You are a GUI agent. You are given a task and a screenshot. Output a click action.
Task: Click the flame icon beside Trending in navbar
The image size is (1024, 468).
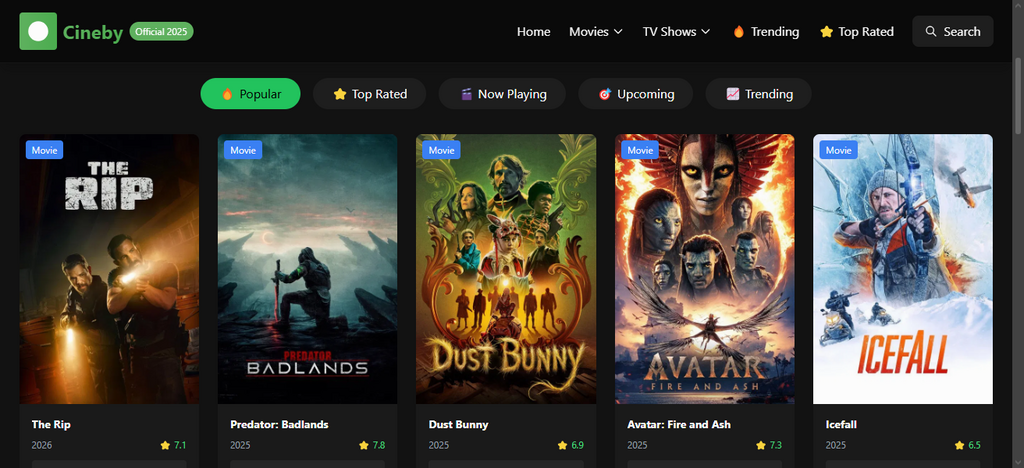[x=739, y=31]
